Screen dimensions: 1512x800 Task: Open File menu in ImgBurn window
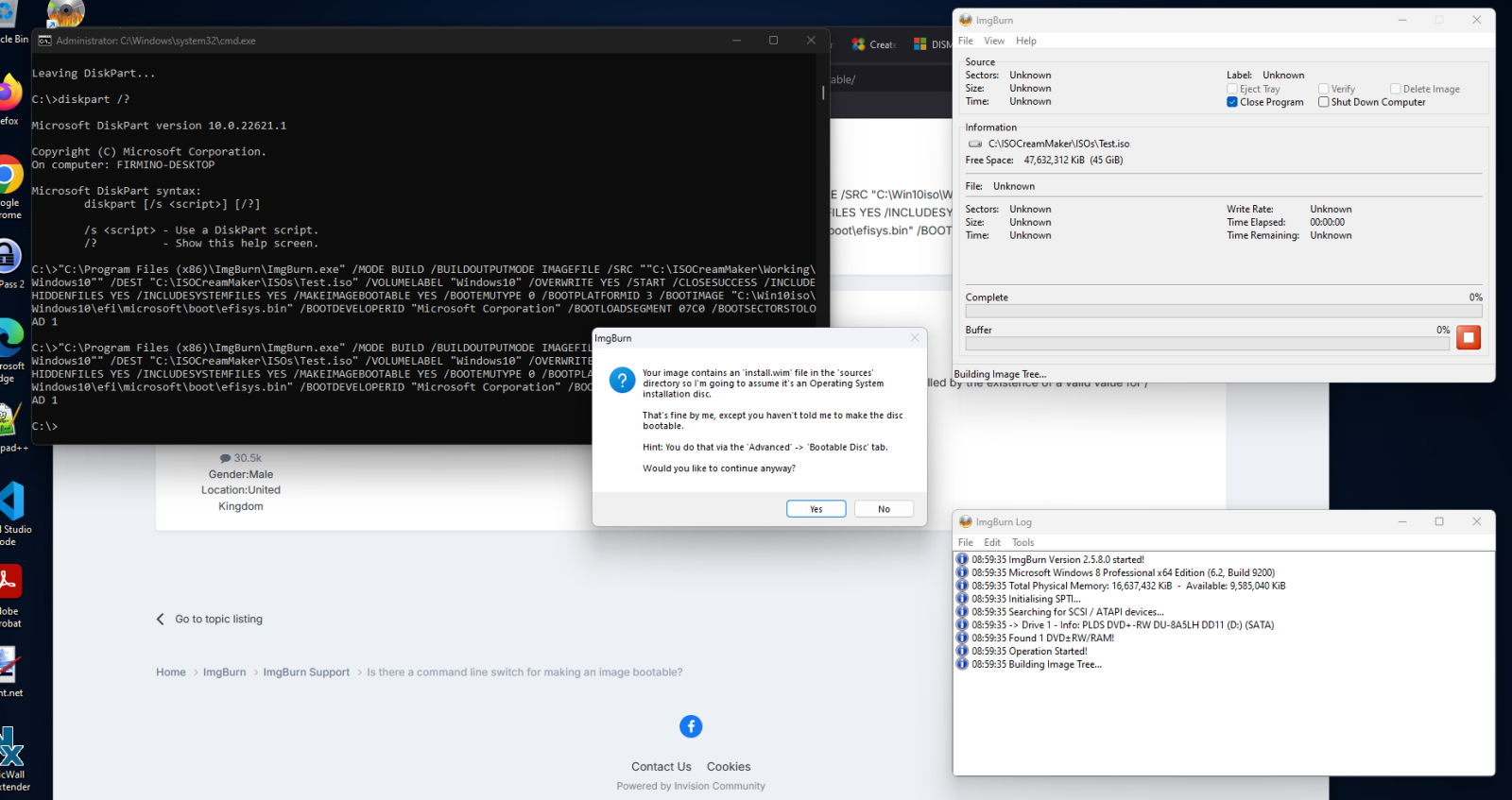coord(965,41)
